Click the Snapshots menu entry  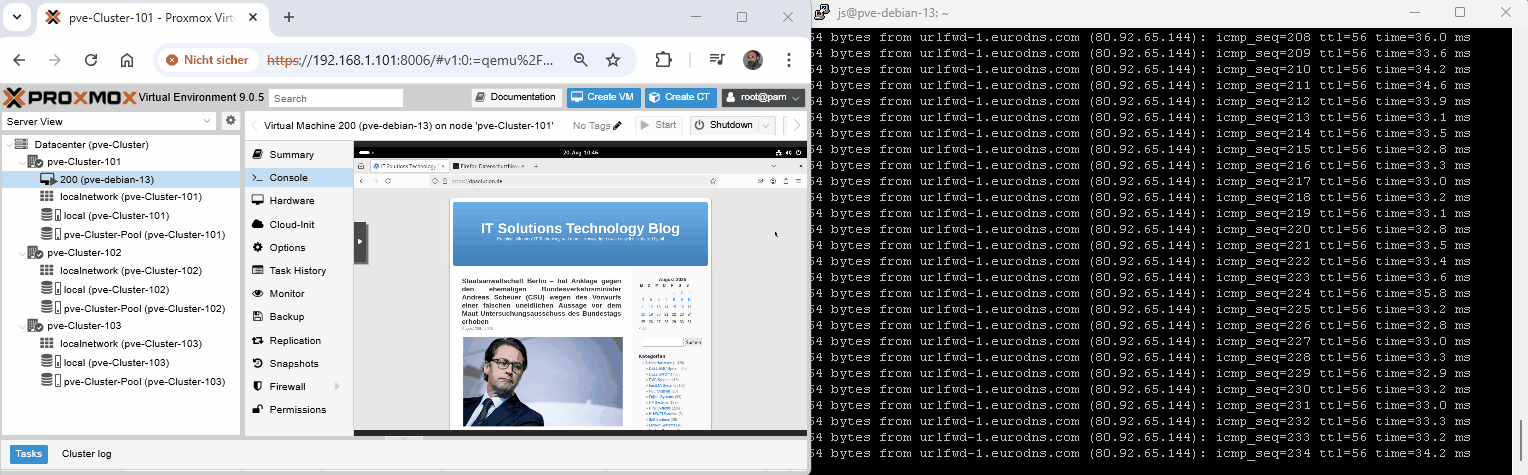click(x=293, y=363)
